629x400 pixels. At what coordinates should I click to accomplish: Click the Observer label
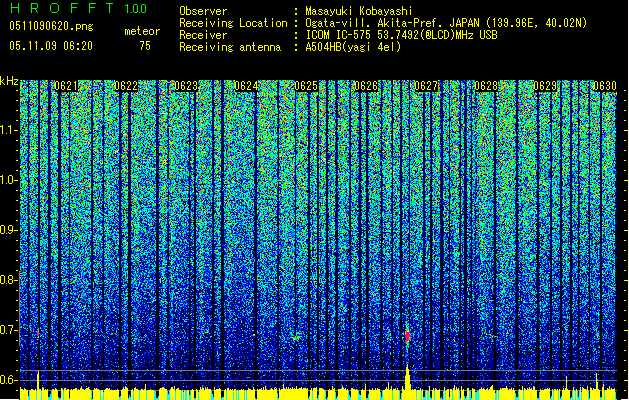pyautogui.click(x=203, y=11)
